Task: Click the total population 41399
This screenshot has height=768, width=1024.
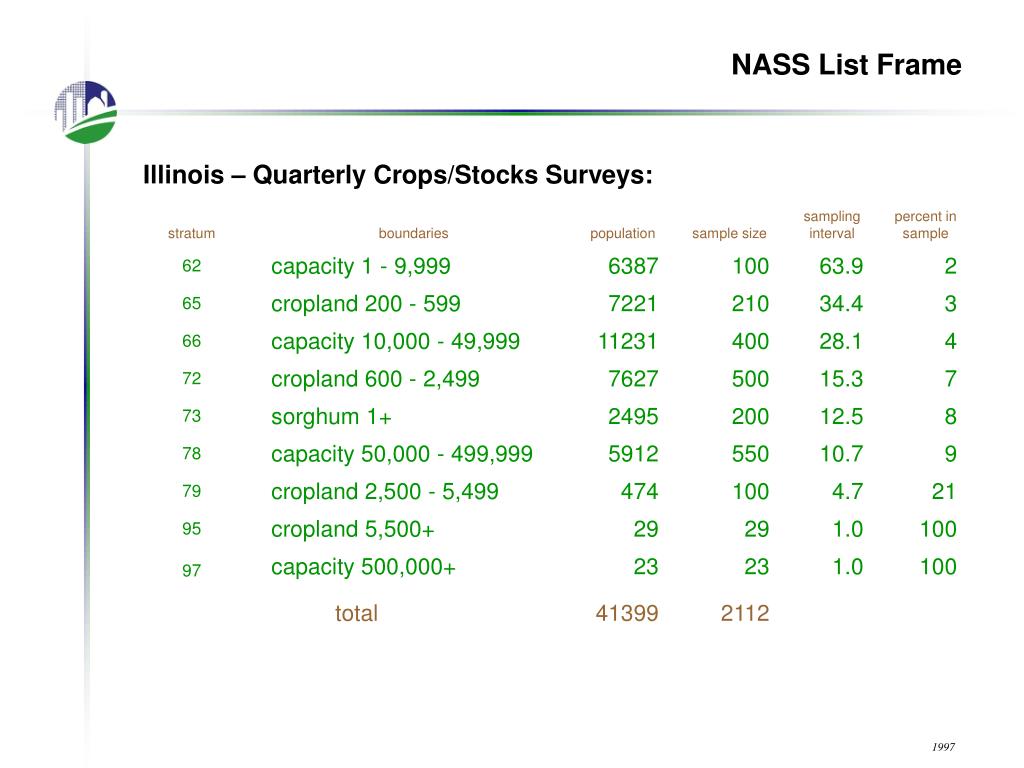Action: tap(627, 613)
